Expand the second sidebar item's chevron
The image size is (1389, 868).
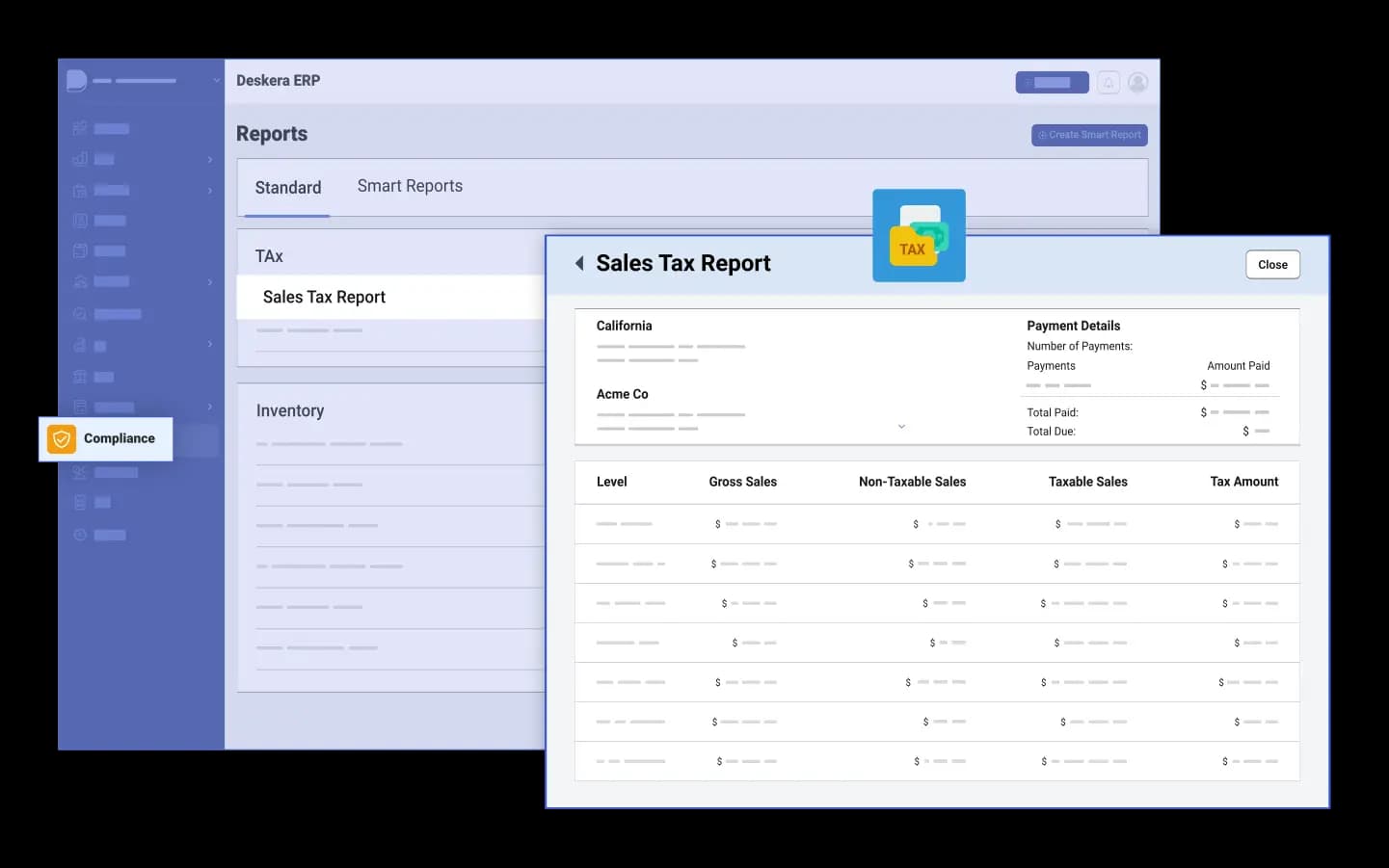pos(209,159)
